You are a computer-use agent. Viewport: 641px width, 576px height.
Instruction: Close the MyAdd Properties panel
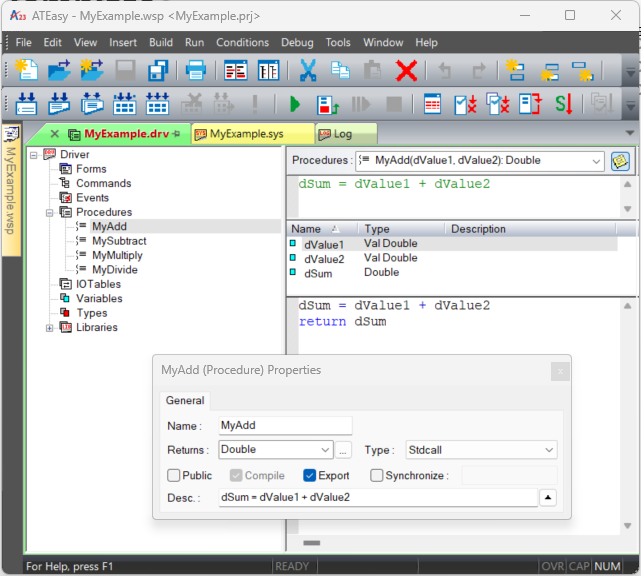point(560,372)
